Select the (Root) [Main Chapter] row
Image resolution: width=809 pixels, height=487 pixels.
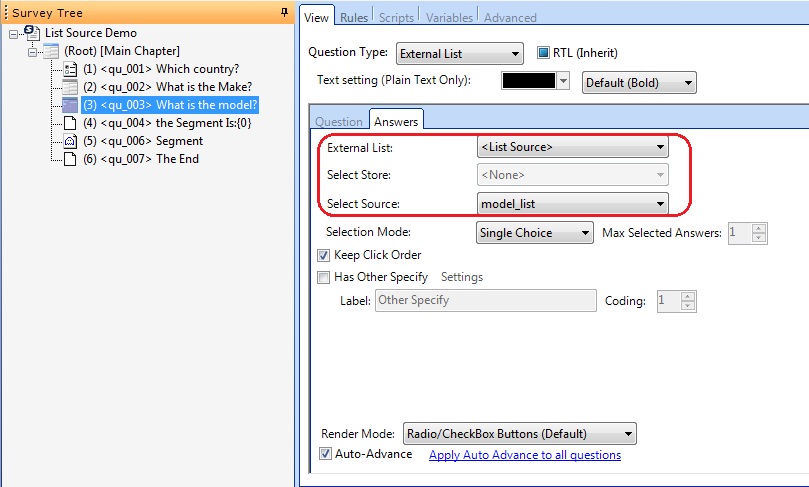click(122, 51)
